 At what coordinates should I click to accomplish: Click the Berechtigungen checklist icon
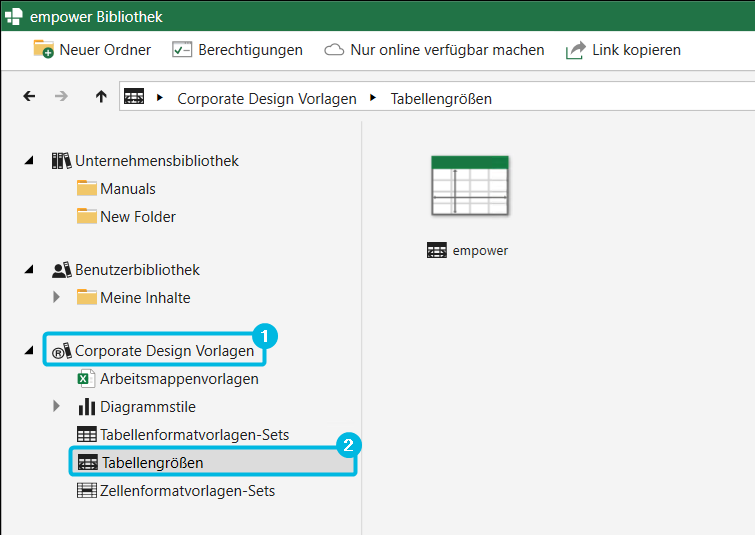coord(182,49)
